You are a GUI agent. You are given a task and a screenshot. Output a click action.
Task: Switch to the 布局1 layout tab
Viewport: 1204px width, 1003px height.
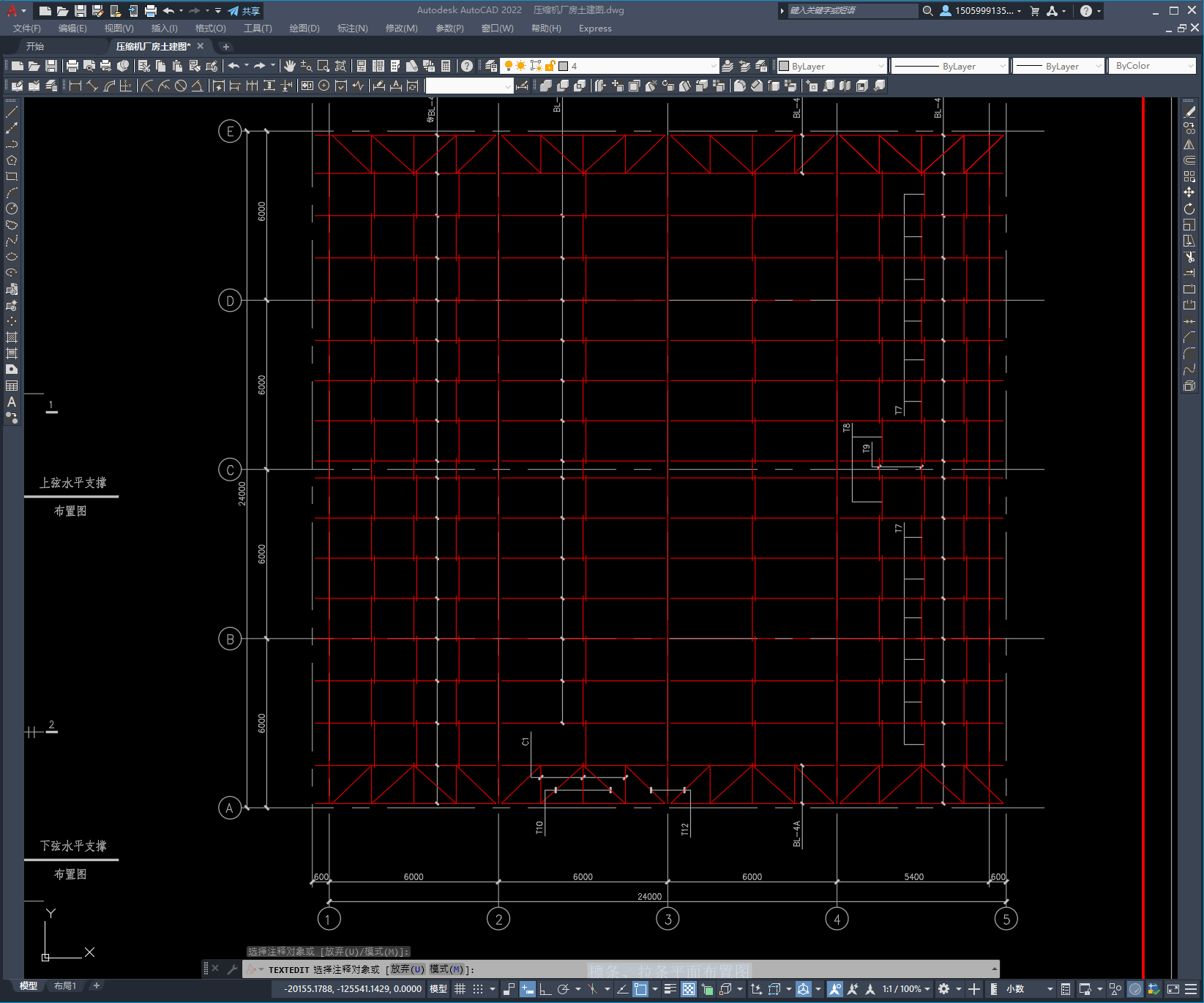click(65, 986)
